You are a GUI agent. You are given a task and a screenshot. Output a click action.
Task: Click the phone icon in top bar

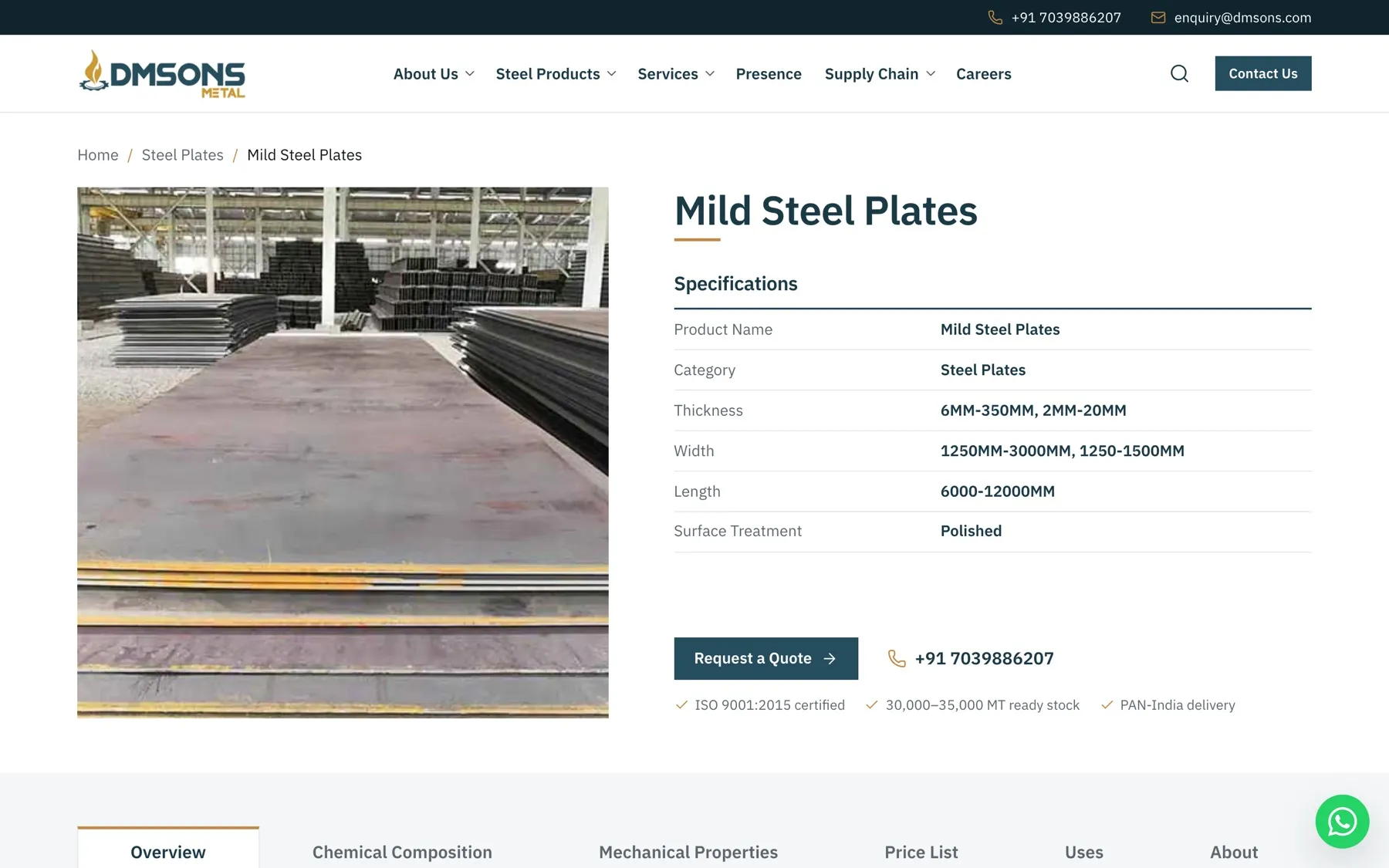995,18
